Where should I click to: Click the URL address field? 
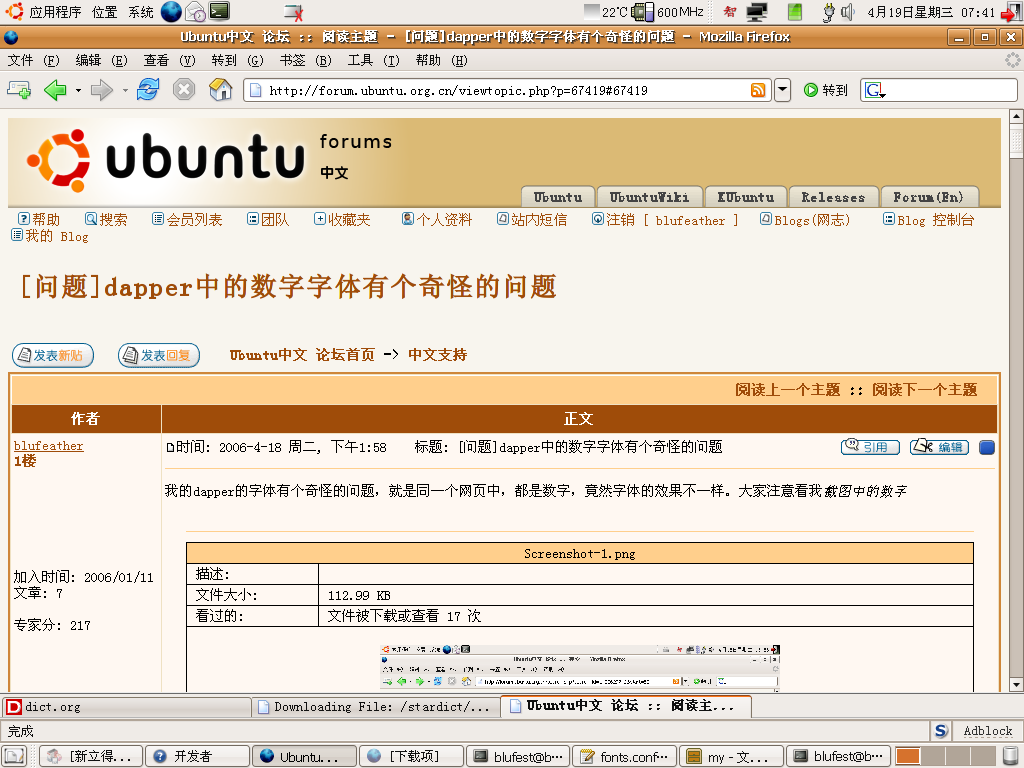tap(506, 90)
